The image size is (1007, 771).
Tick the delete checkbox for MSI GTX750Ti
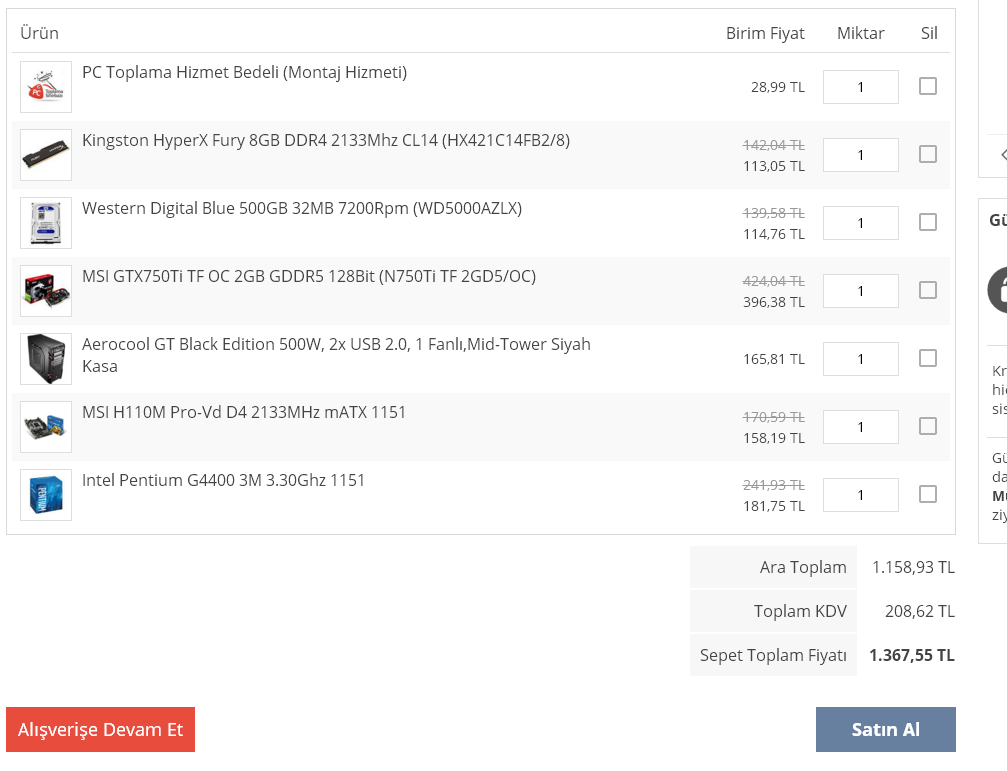coord(927,290)
